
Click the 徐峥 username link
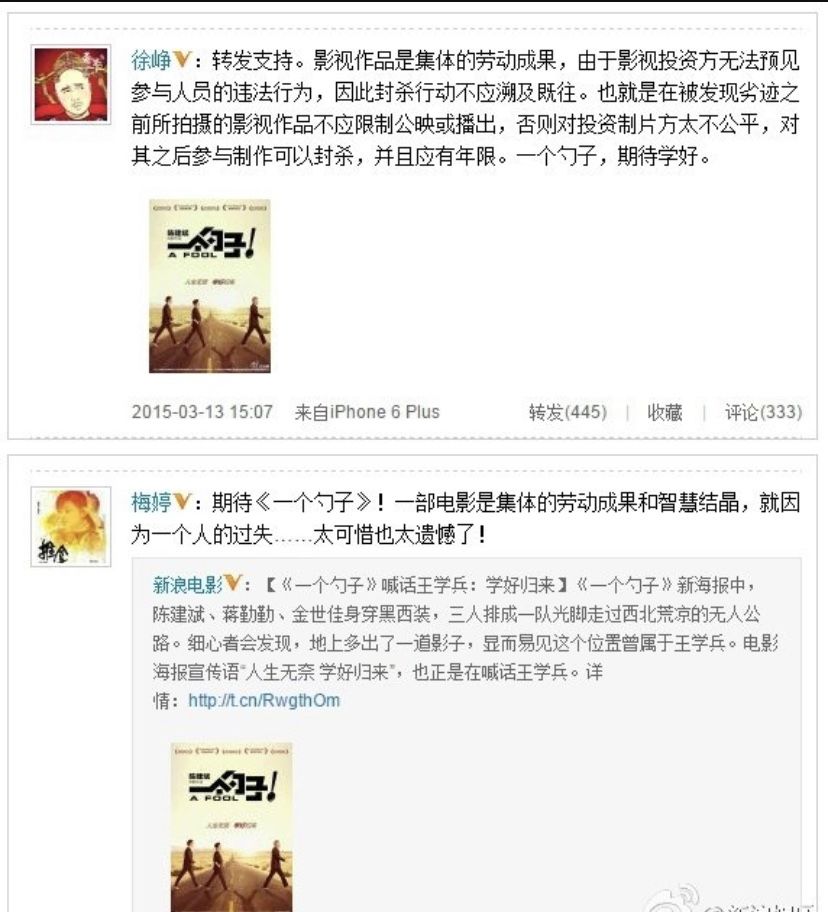(x=151, y=60)
